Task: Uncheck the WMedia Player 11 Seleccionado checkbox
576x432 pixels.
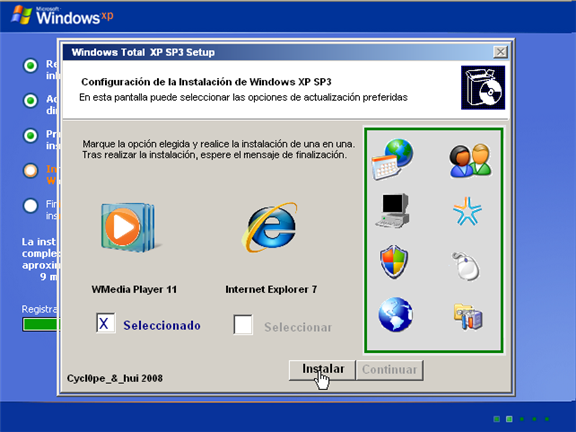Action: pos(105,323)
